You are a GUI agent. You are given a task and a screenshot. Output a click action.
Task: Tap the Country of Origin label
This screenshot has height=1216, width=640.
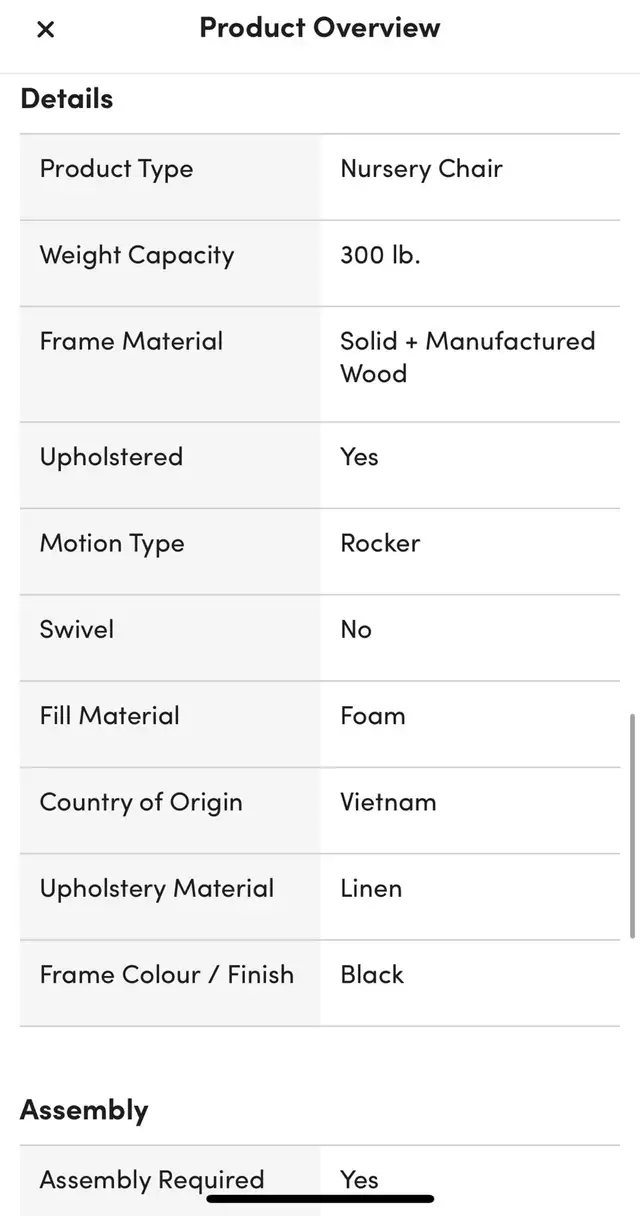141,802
